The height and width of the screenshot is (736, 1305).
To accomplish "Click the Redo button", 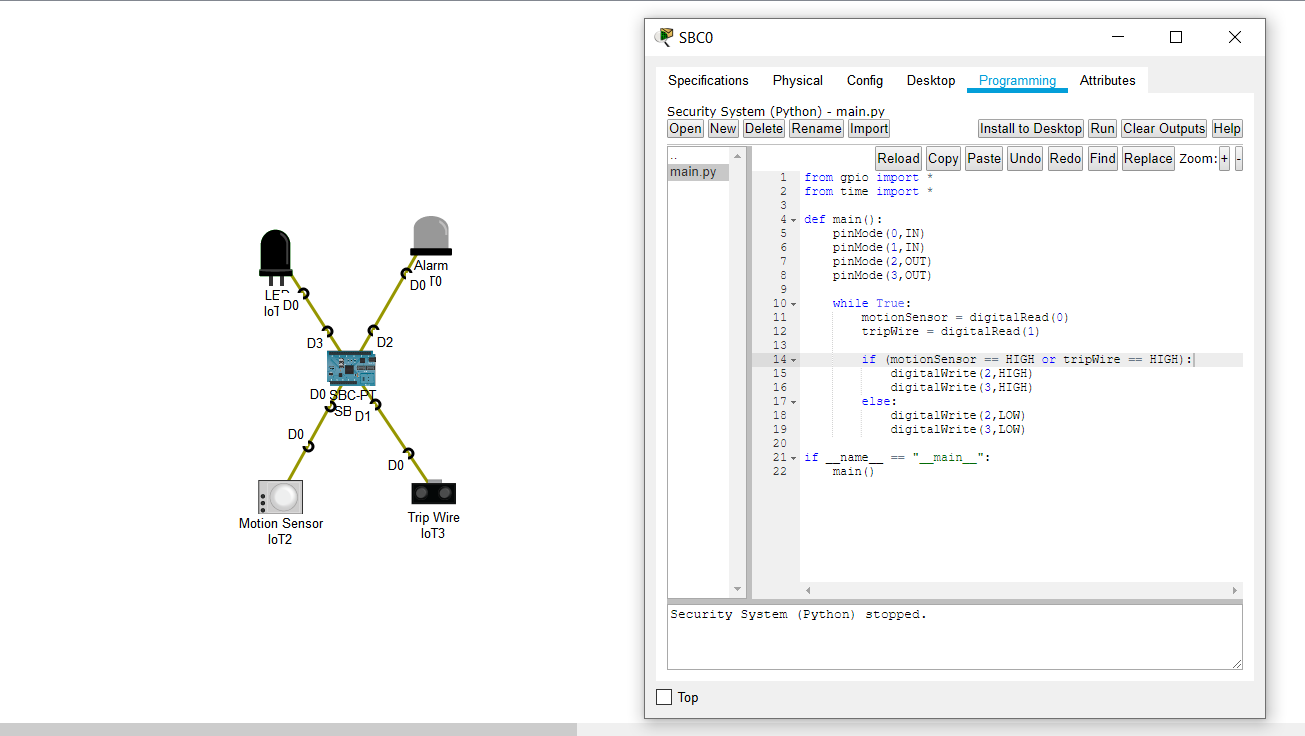I will pyautogui.click(x=1066, y=158).
